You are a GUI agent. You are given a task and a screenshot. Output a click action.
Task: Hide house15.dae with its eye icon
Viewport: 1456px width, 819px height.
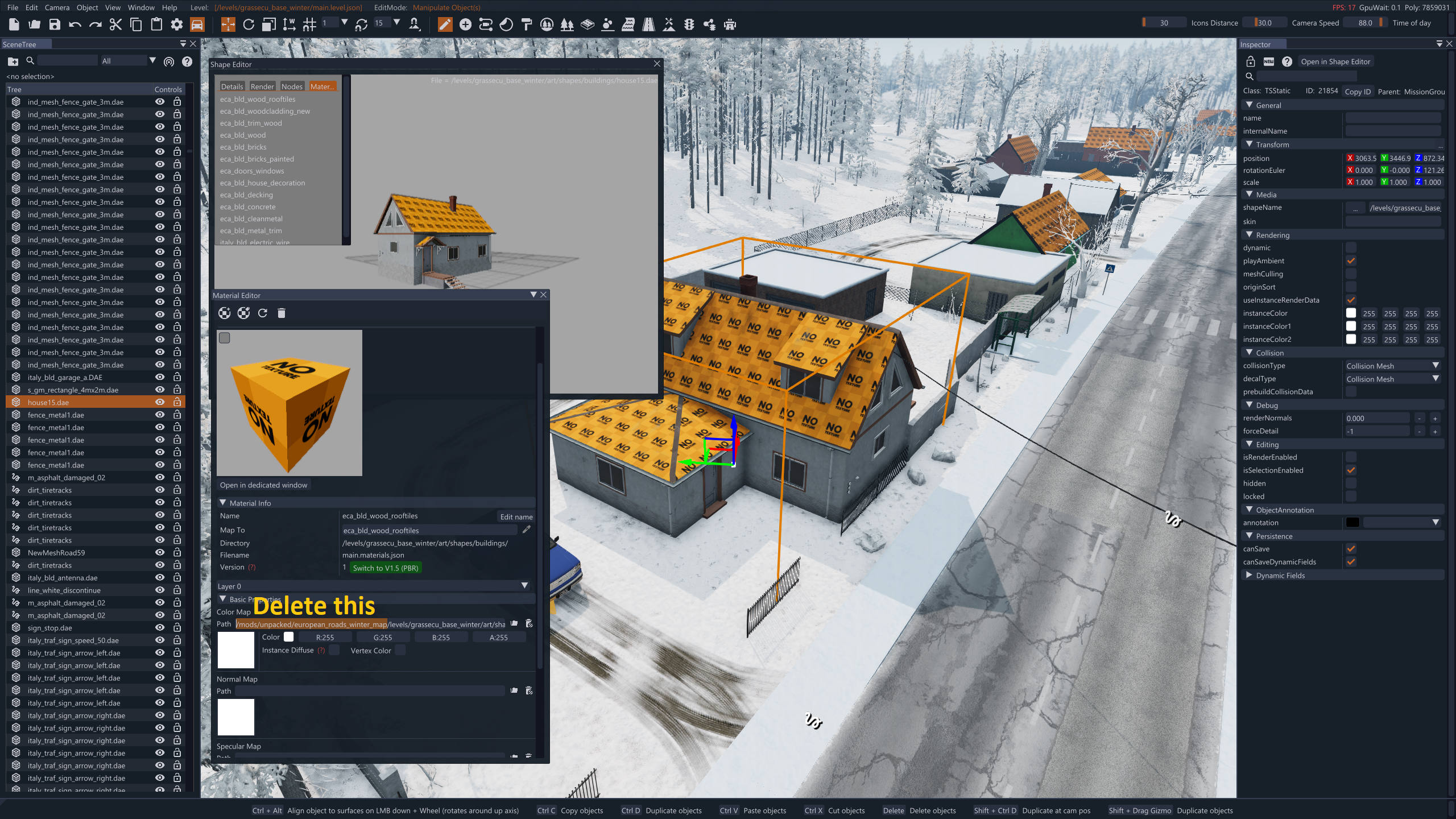pos(160,402)
